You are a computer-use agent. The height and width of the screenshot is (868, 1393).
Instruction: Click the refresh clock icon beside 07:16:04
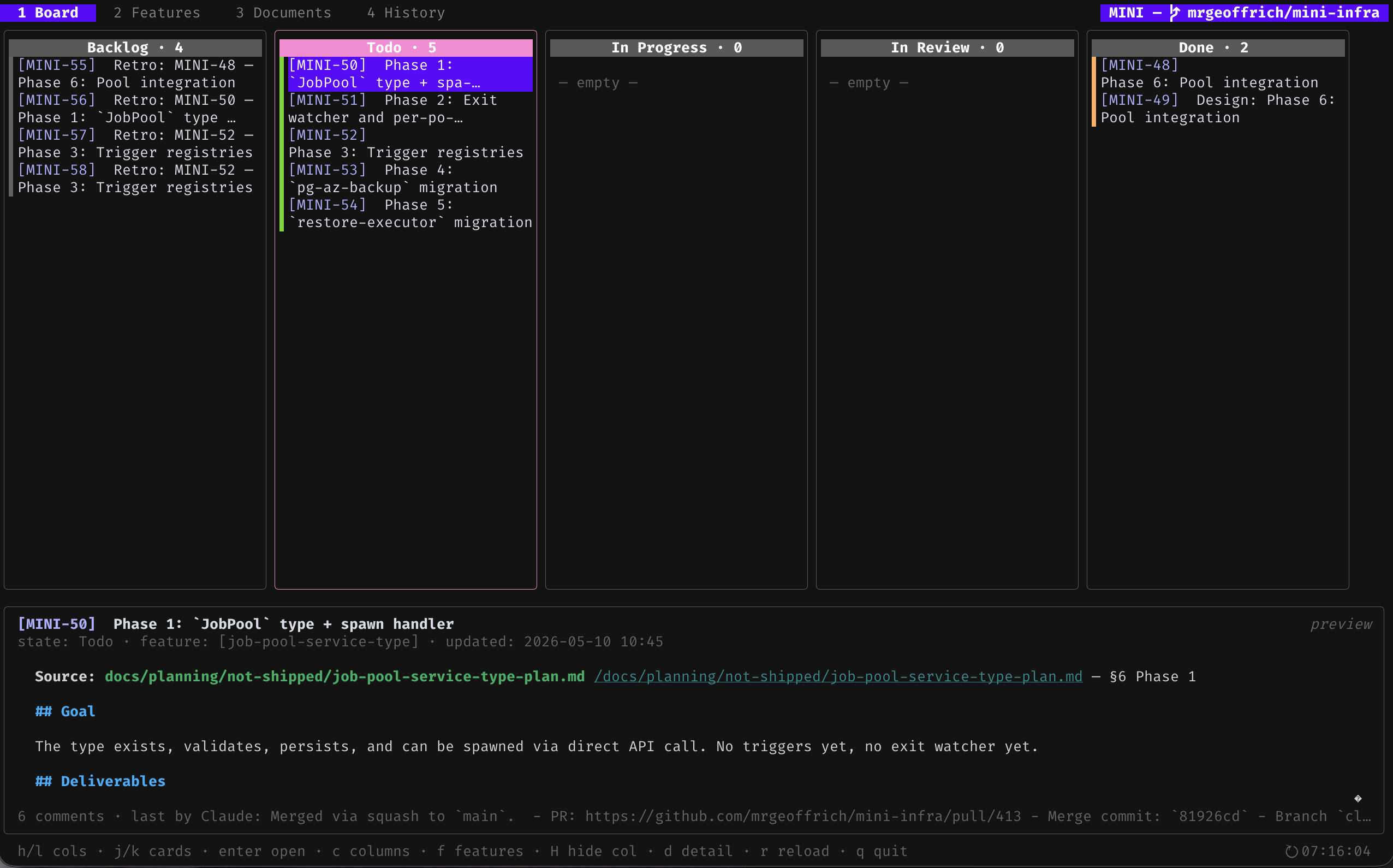click(1291, 852)
